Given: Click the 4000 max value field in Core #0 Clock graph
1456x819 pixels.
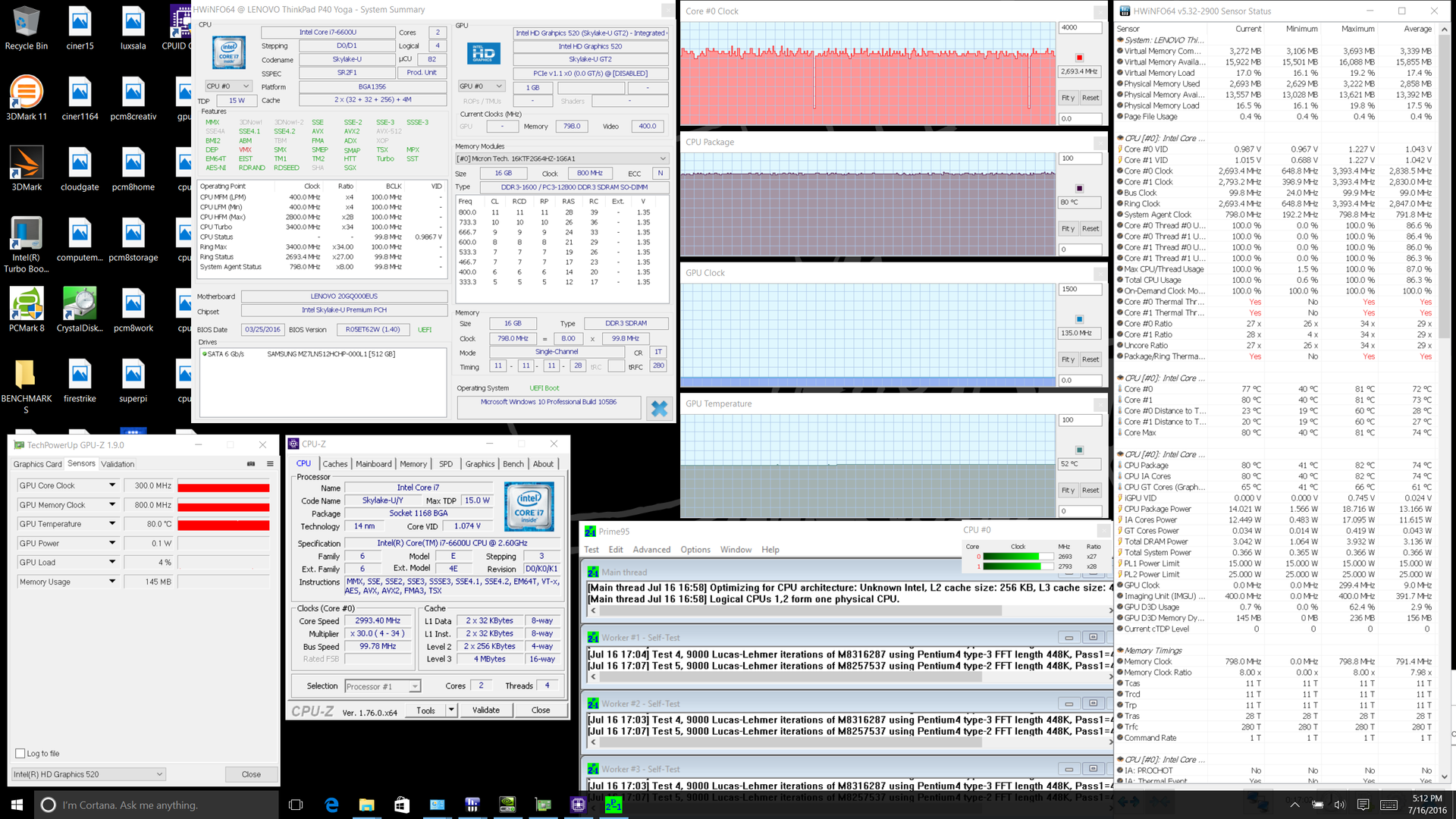Looking at the screenshot, I should coord(1080,27).
